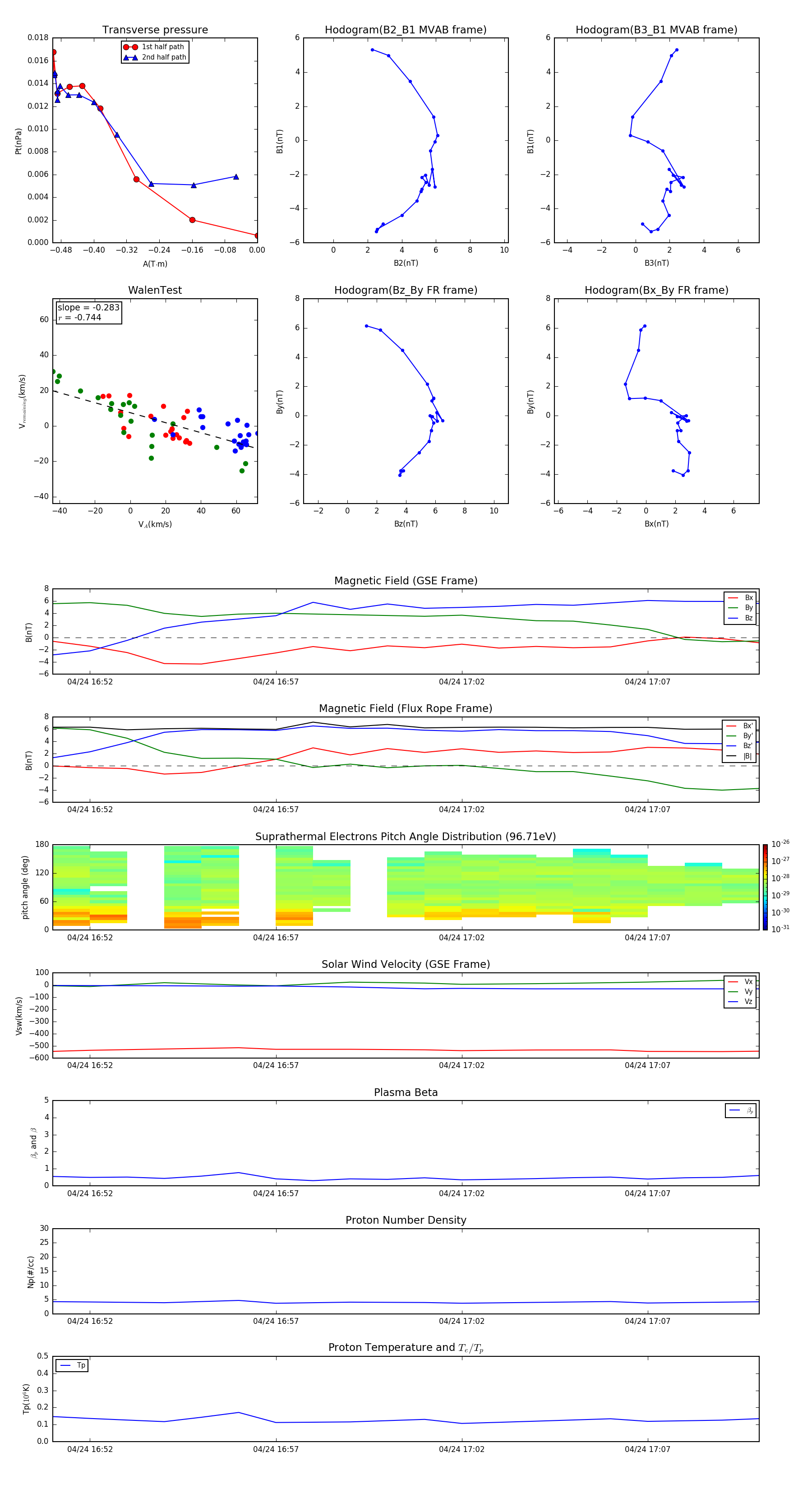Select the "1st half path" legend entry

[154, 47]
